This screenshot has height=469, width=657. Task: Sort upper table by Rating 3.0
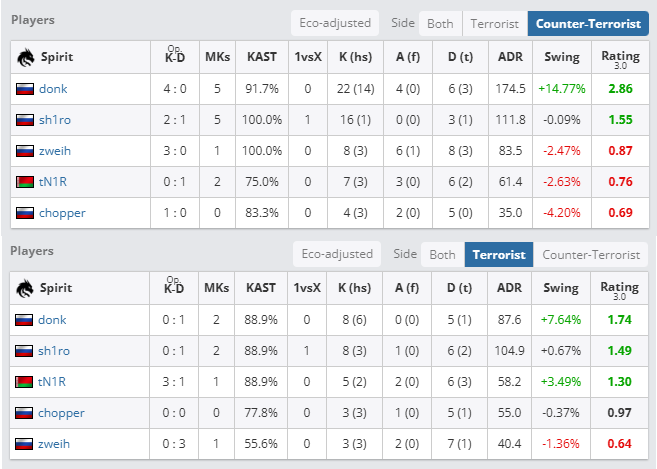coord(621,57)
